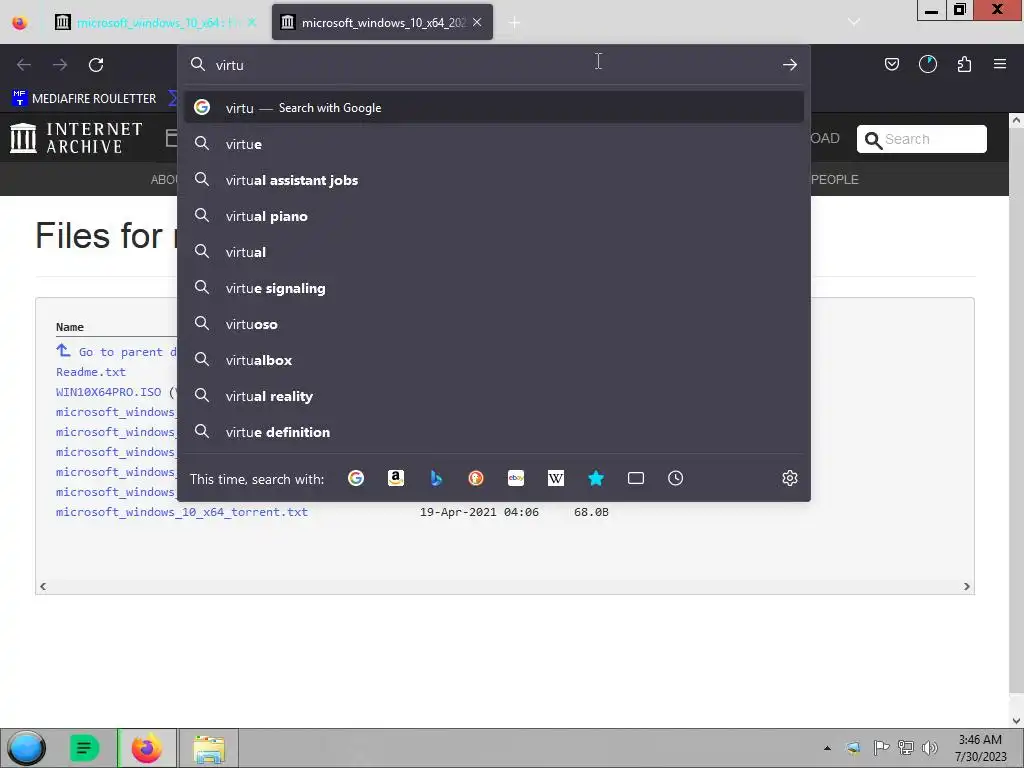Choose the 'virtual piano' suggestion

point(494,216)
